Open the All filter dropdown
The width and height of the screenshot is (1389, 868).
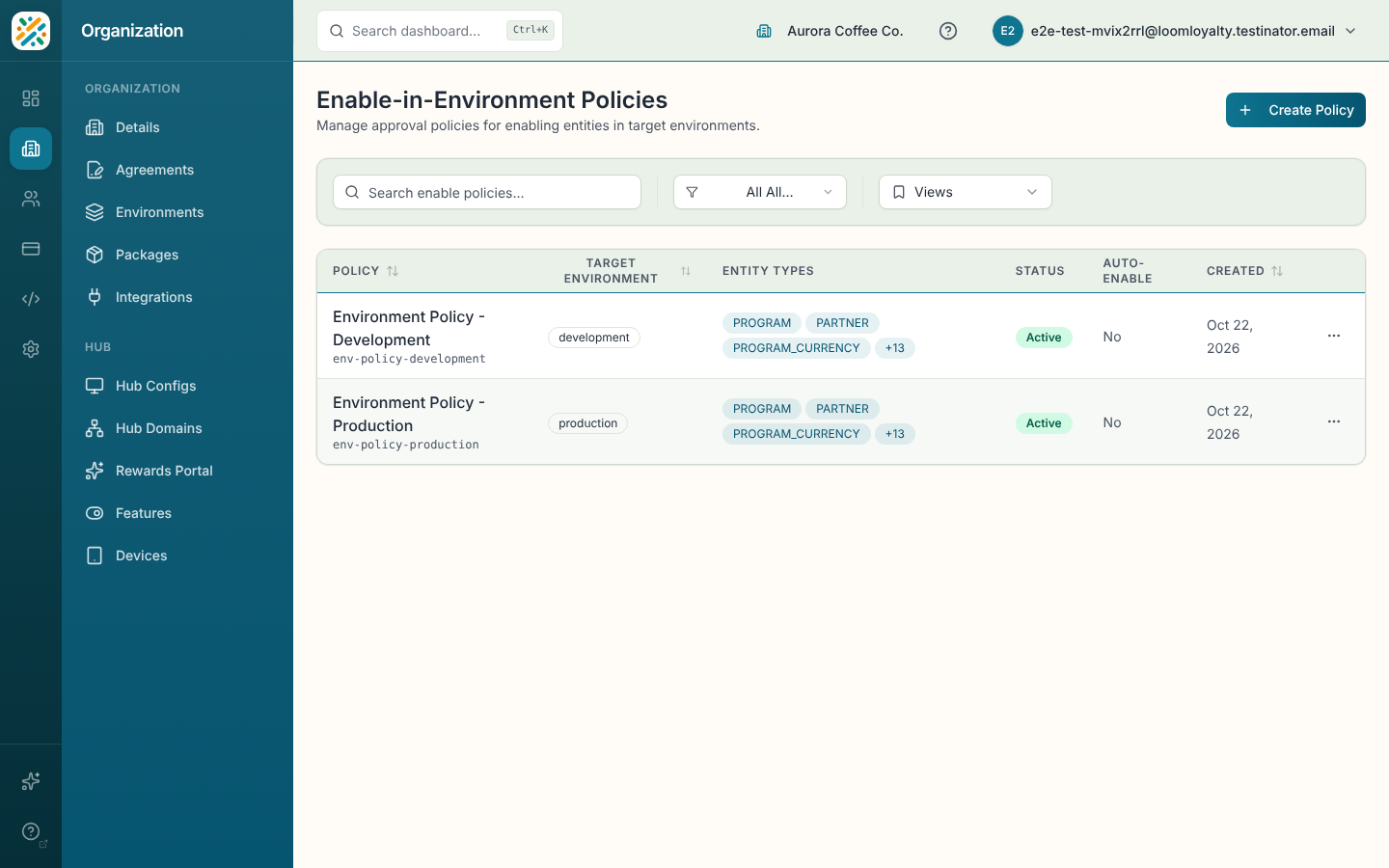tap(760, 192)
